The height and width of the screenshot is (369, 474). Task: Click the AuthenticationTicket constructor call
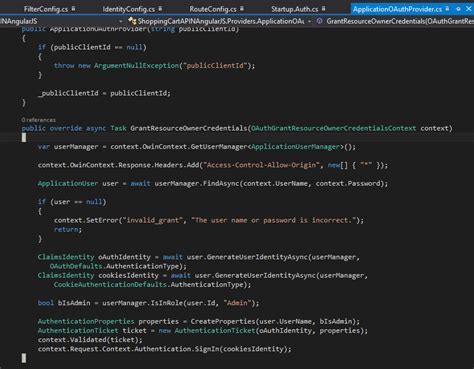(x=215, y=331)
